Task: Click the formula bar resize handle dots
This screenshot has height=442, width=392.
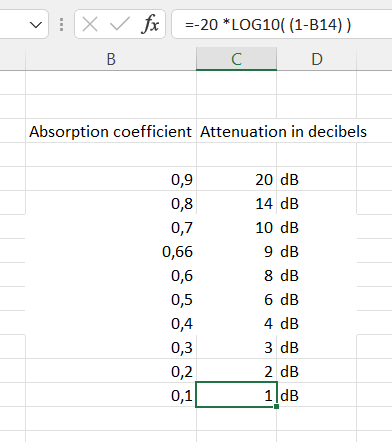Action: 61,25
